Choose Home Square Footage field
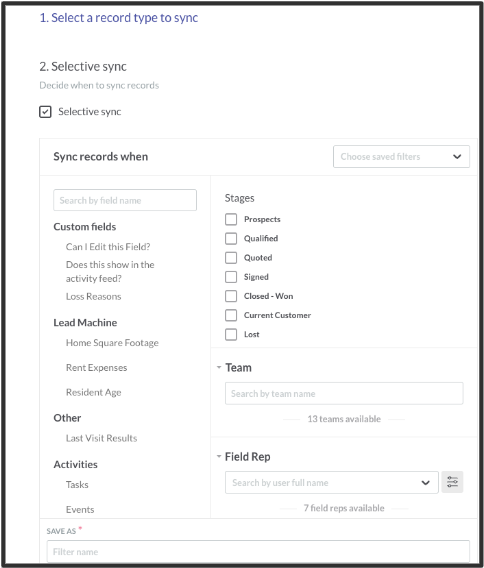Viewport: 484px width, 568px height. pyautogui.click(x=112, y=343)
